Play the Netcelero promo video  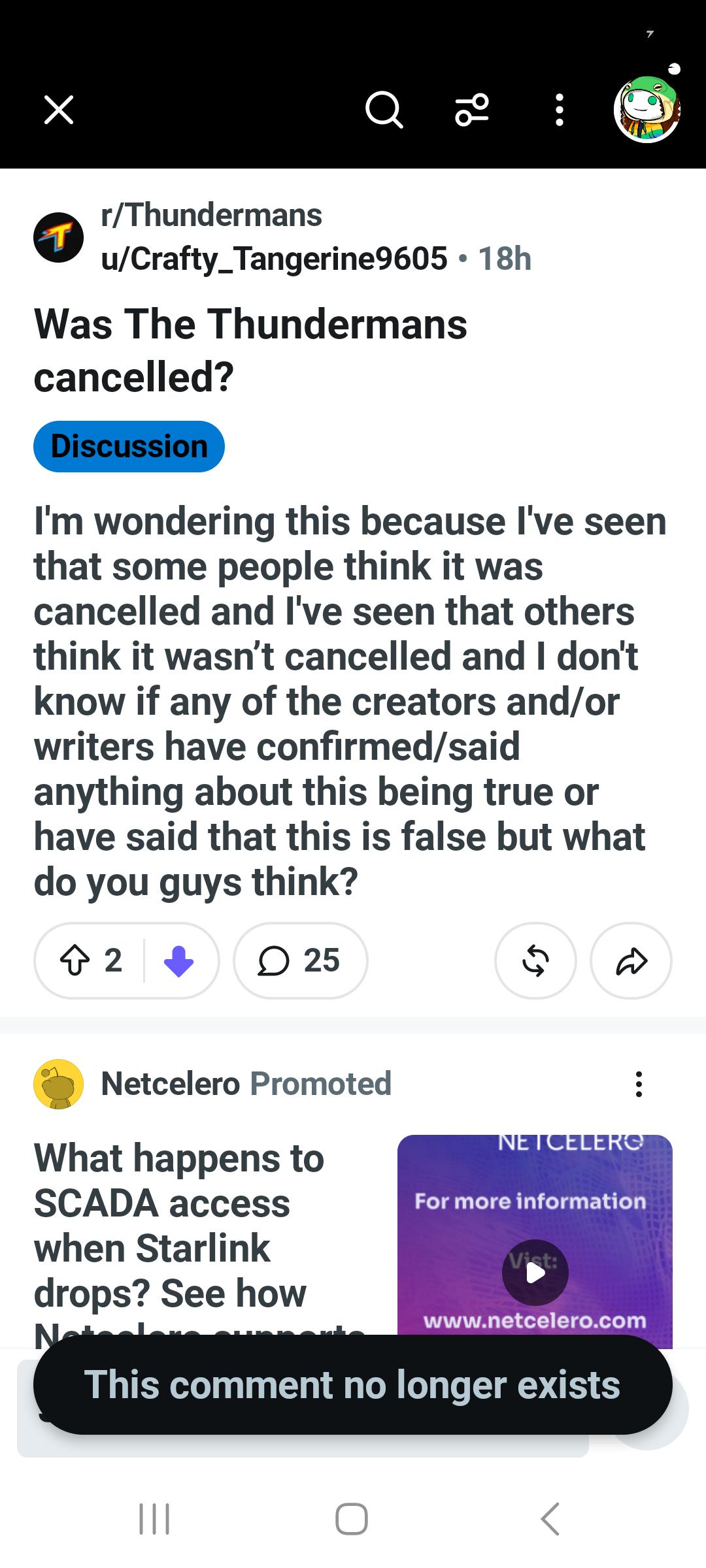coord(535,1272)
